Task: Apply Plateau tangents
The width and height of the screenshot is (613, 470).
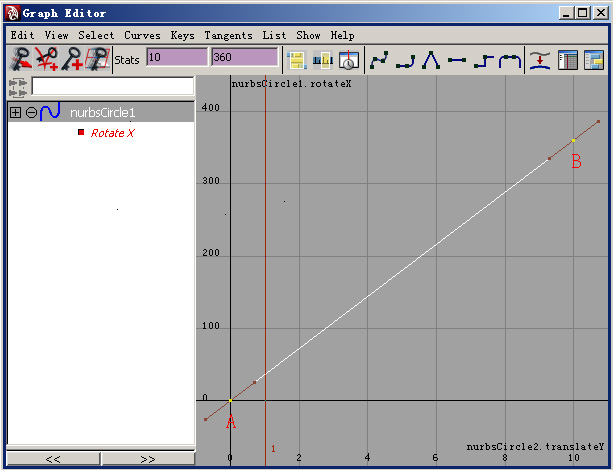Action: coord(510,61)
